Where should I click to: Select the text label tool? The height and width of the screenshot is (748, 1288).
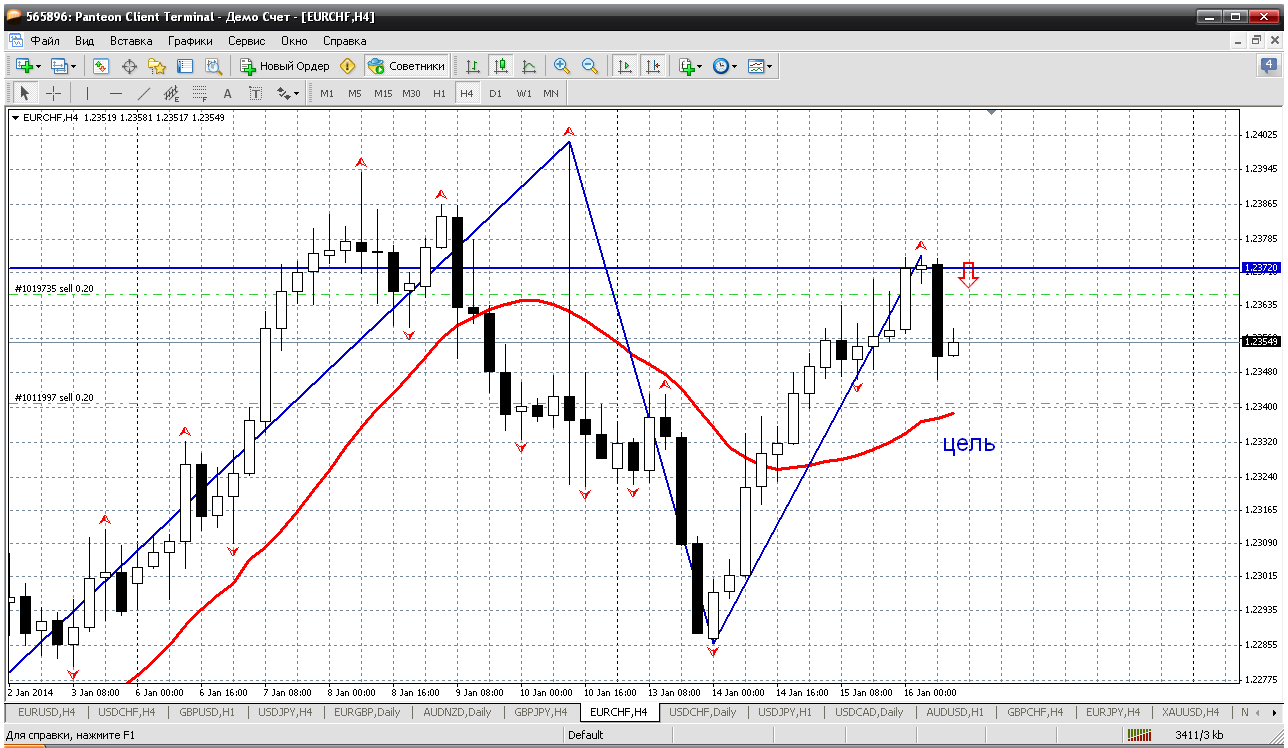[x=255, y=93]
